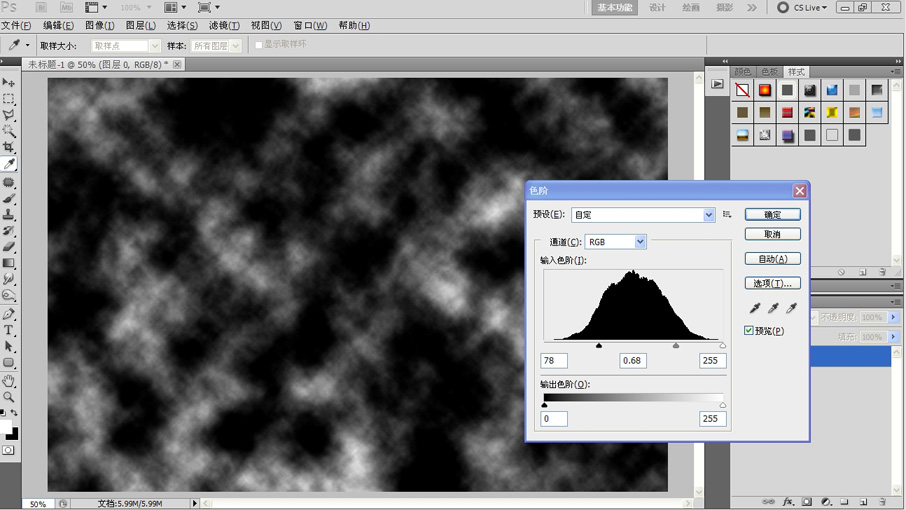The width and height of the screenshot is (906, 510).
Task: Toggle show sampling ring checkbox
Action: pyautogui.click(x=259, y=44)
